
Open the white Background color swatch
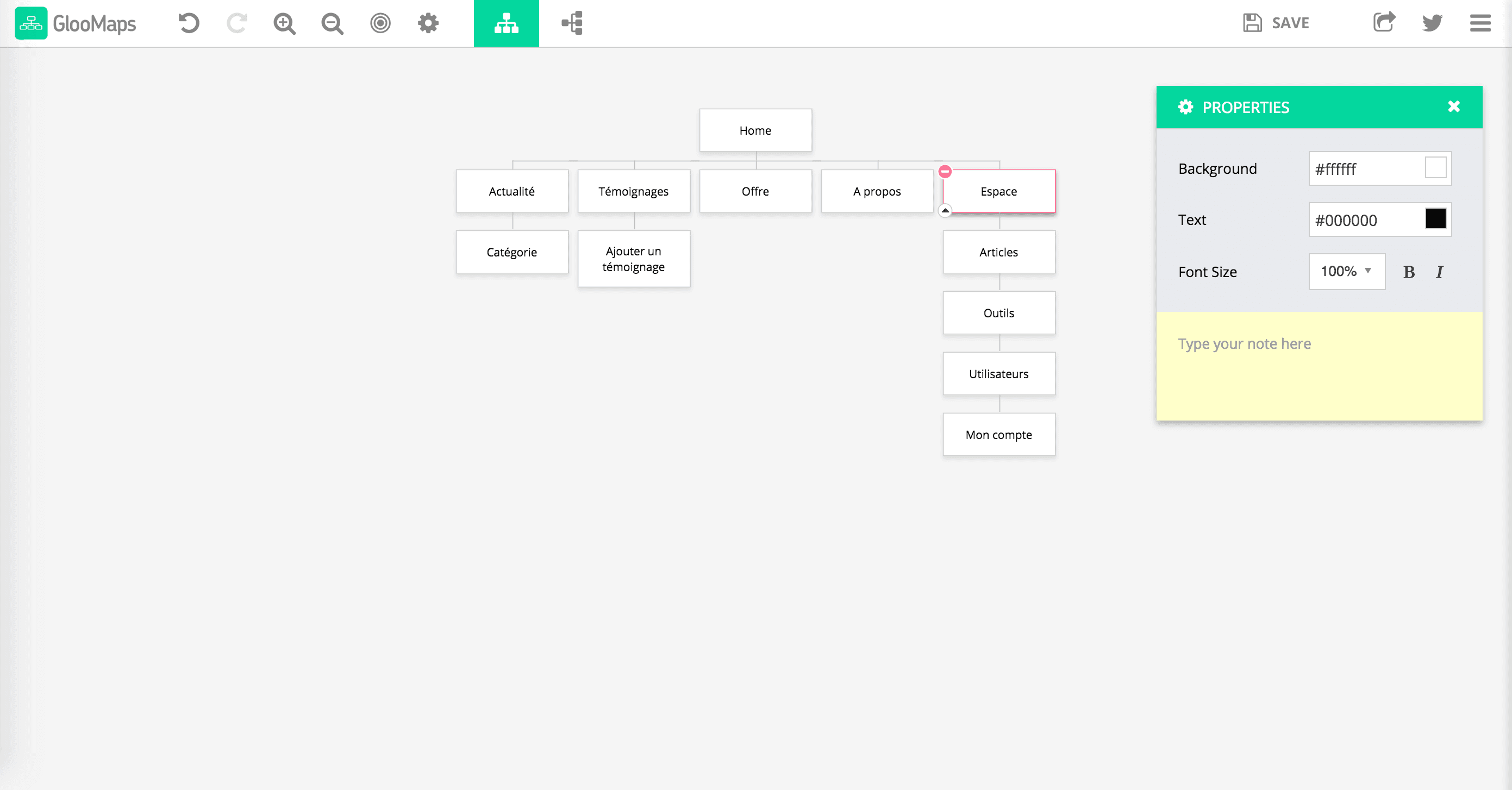click(x=1436, y=168)
